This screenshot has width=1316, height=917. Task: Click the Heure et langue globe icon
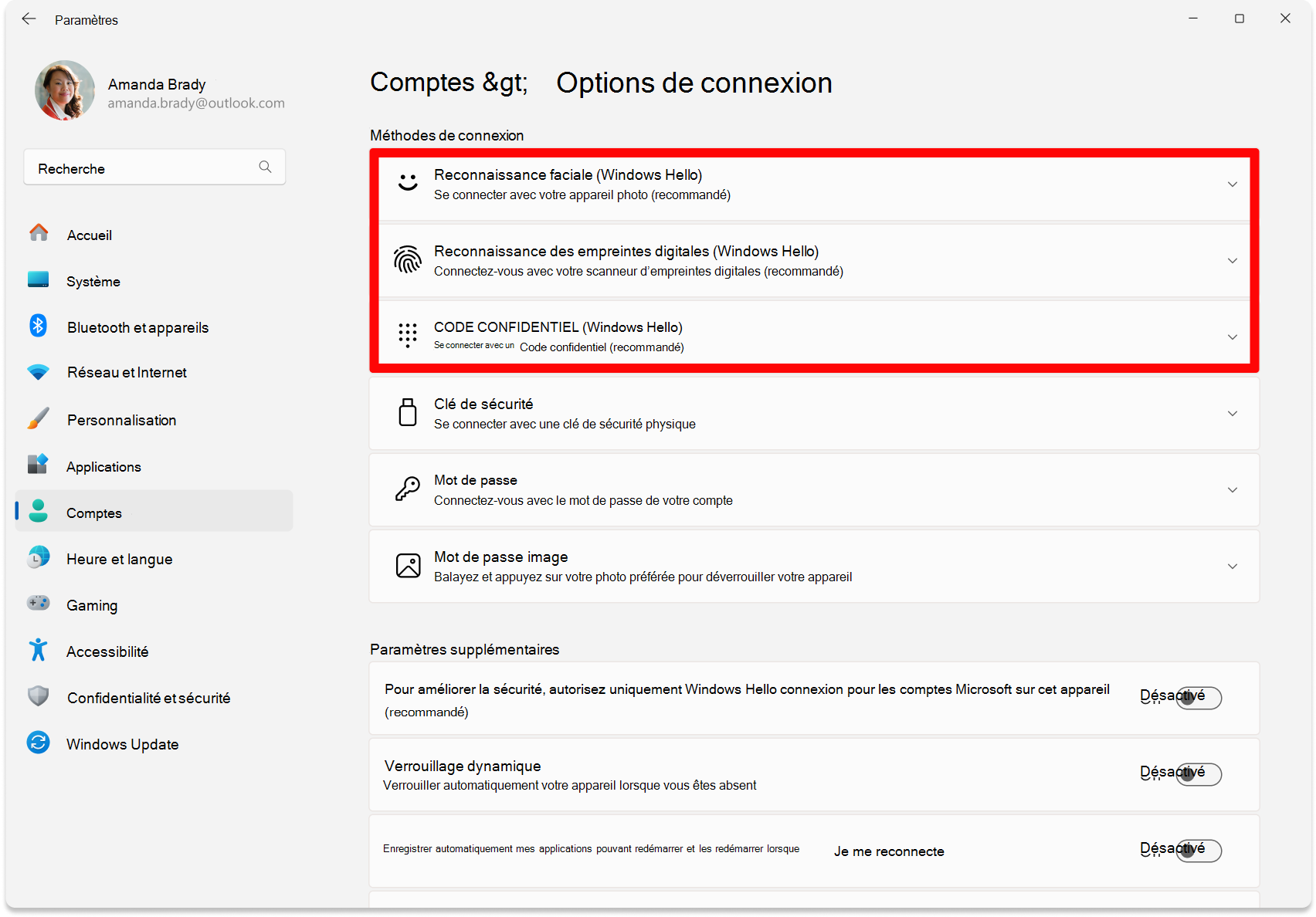point(38,557)
